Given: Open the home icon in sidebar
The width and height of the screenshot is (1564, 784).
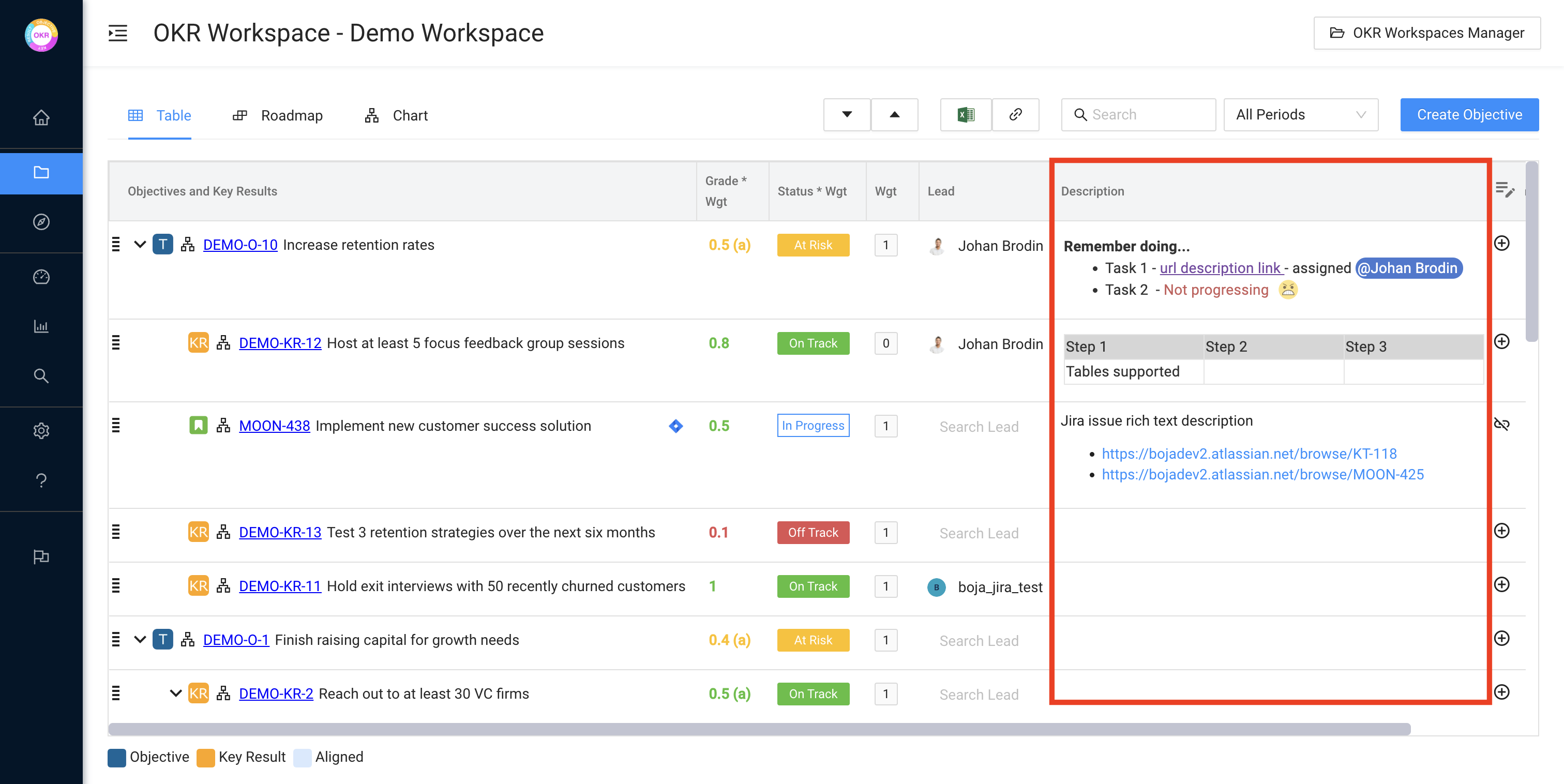Looking at the screenshot, I should (x=41, y=117).
